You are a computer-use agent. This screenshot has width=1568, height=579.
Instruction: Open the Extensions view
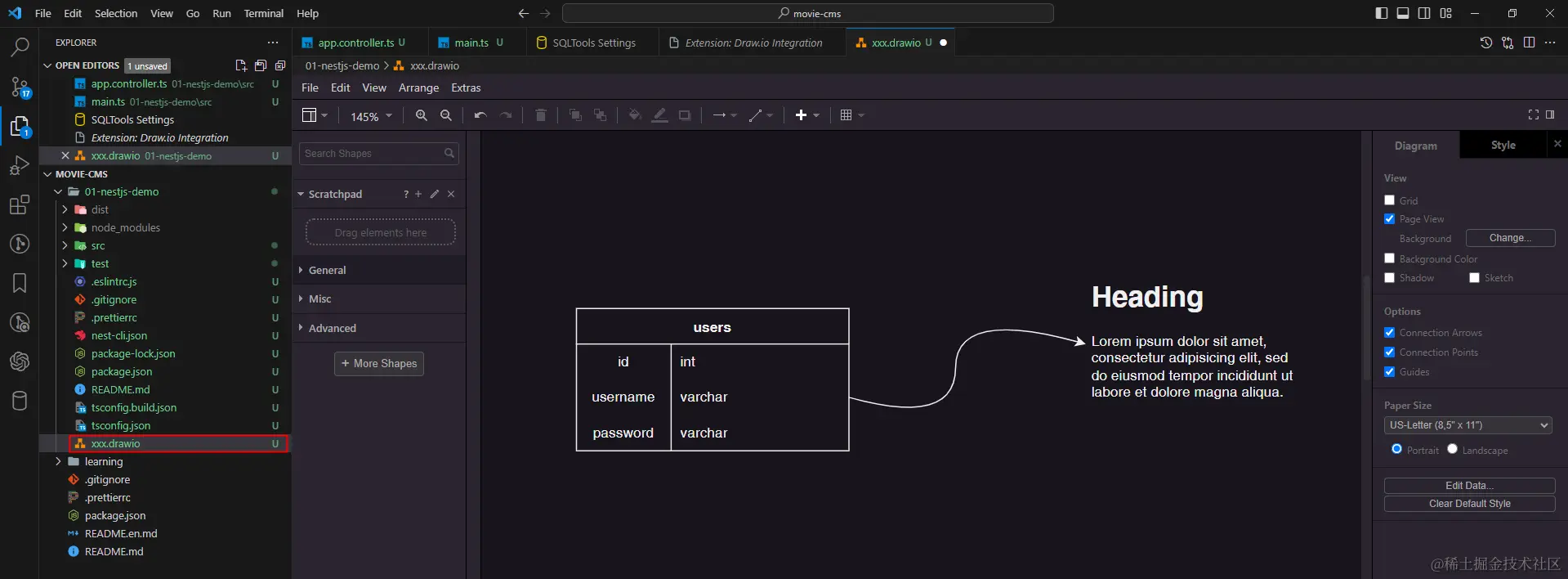pyautogui.click(x=20, y=204)
